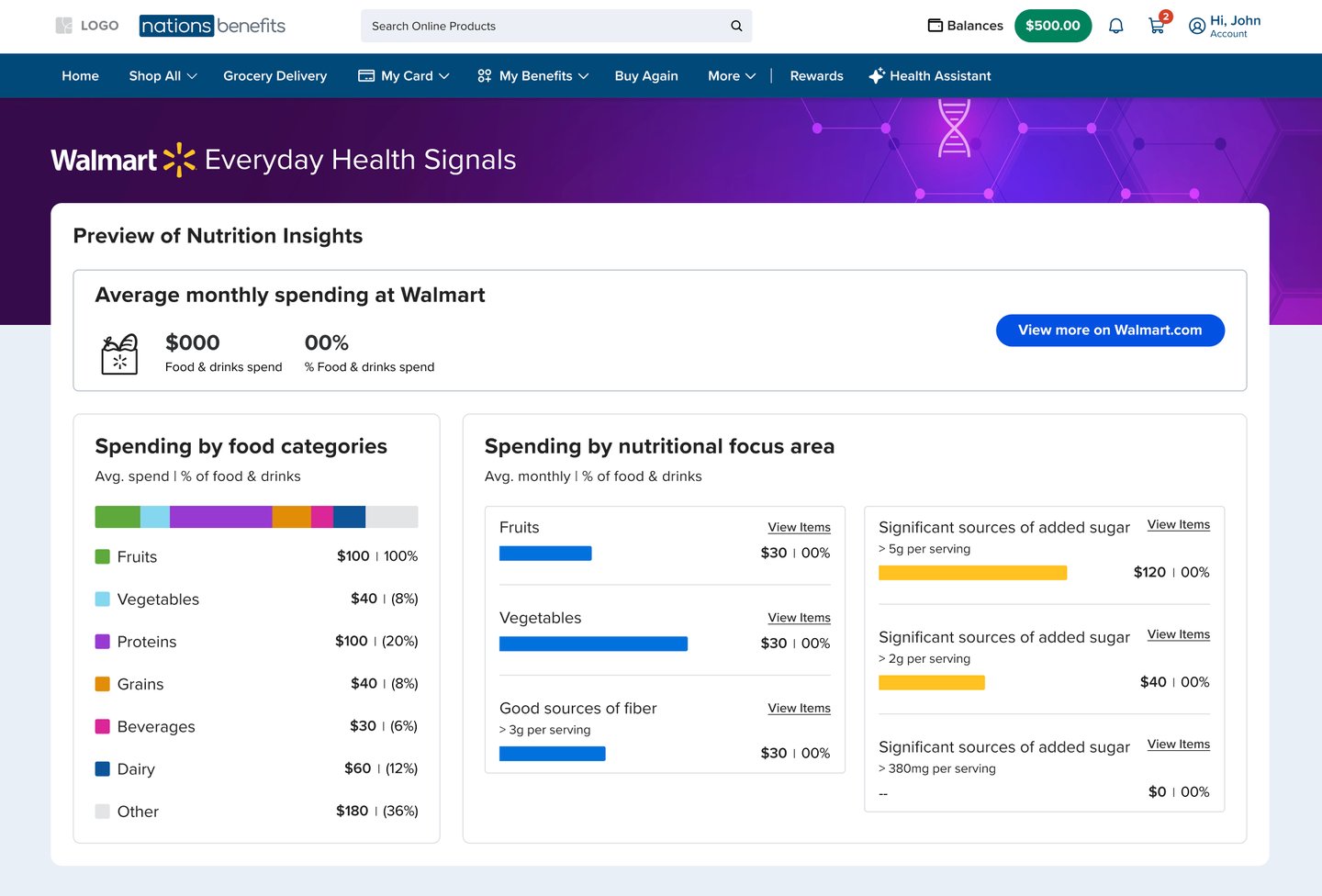Image resolution: width=1322 pixels, height=896 pixels.
Task: Open the shopping cart icon
Action: (1157, 26)
